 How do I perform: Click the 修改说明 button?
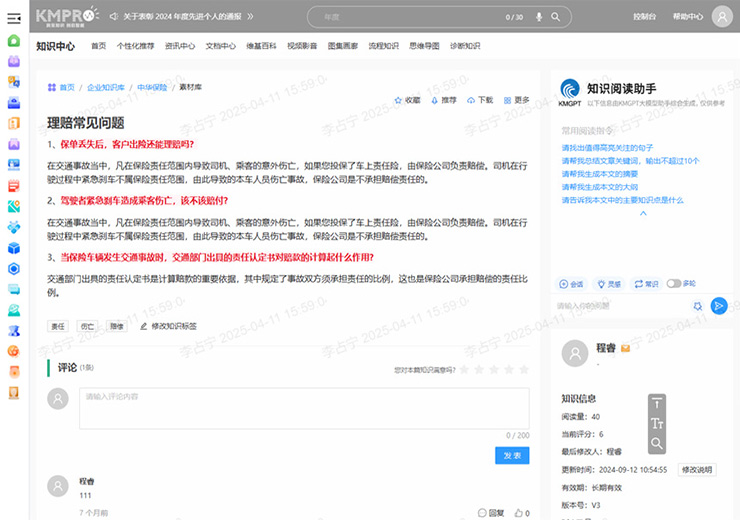(x=697, y=470)
